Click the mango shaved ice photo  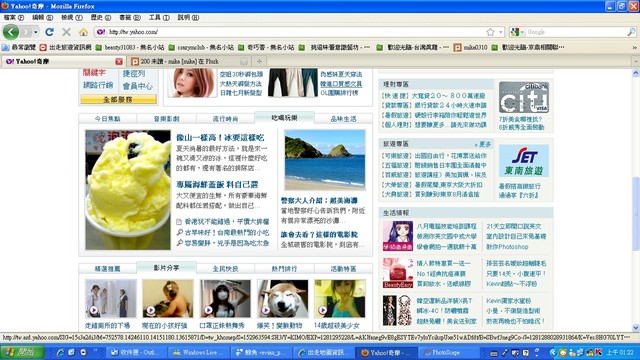128,190
